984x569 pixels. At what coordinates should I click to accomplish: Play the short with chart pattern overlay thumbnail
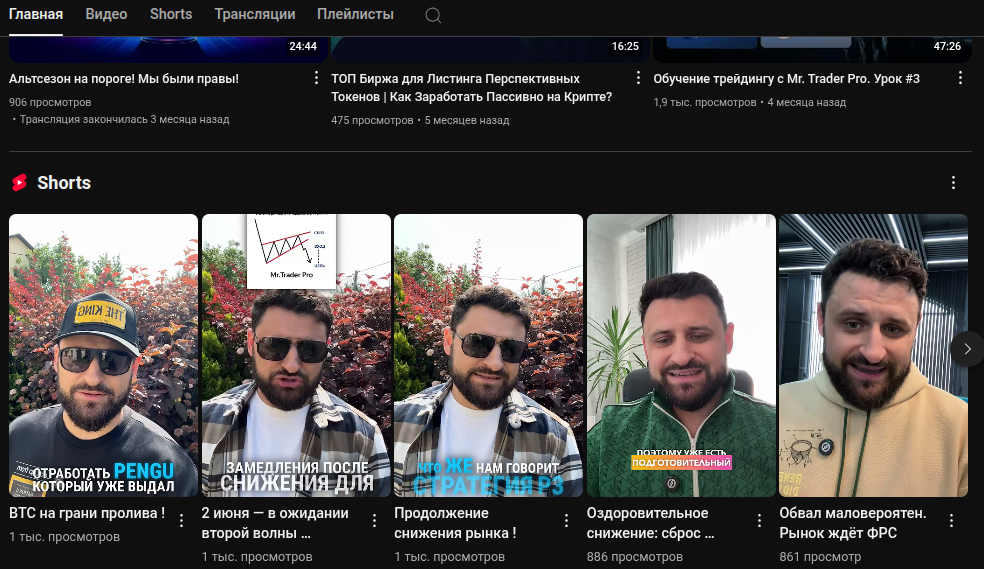pos(296,356)
